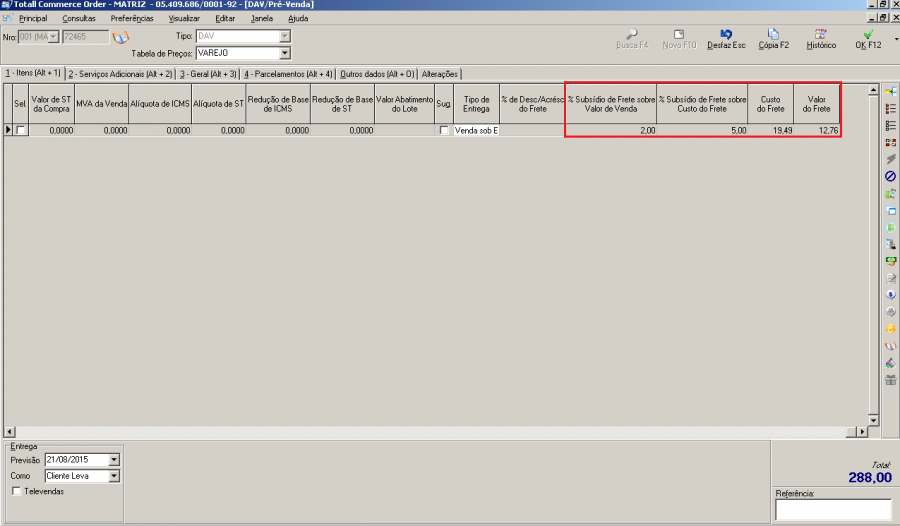900x526 pixels.
Task: Click the Cópia F2 copy icon
Action: pos(773,34)
